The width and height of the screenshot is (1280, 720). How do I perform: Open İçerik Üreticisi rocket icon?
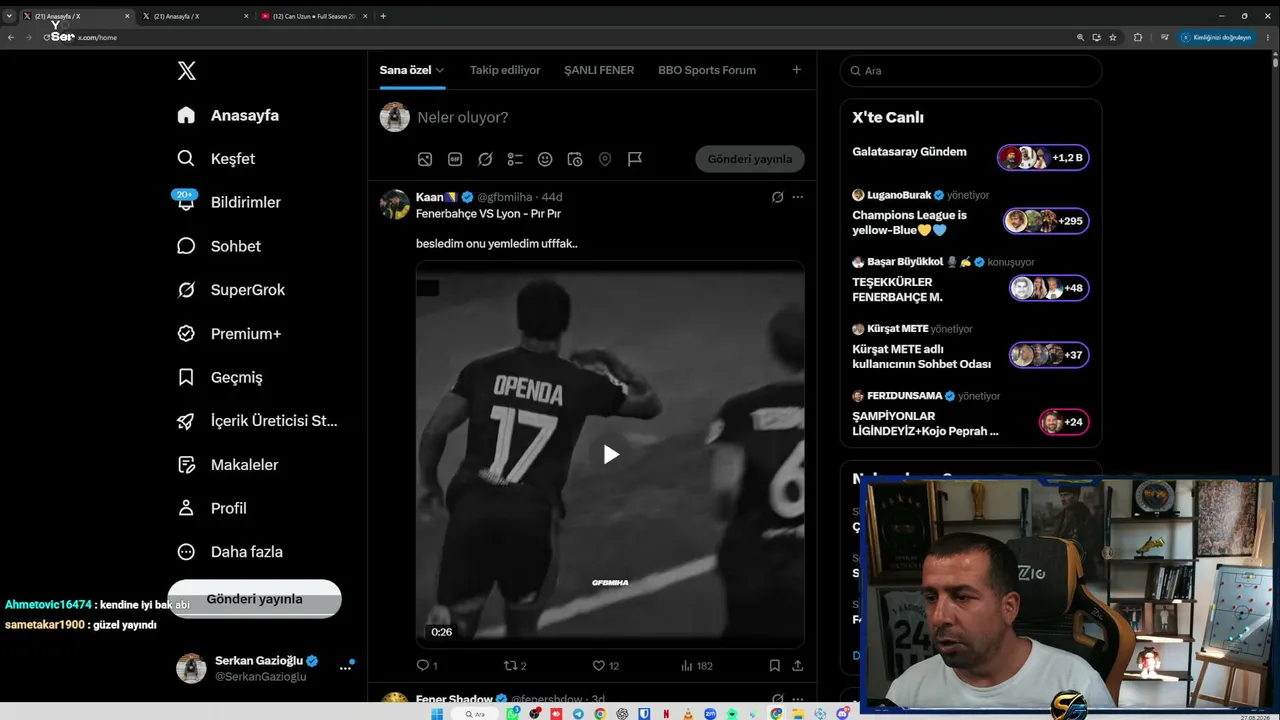tap(186, 421)
